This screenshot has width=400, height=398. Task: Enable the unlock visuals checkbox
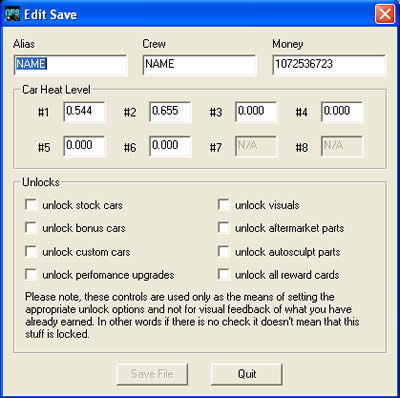(224, 205)
